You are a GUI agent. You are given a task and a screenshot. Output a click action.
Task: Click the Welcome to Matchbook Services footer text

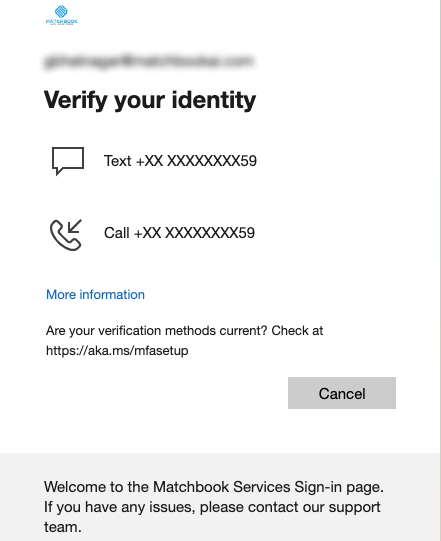pos(214,487)
